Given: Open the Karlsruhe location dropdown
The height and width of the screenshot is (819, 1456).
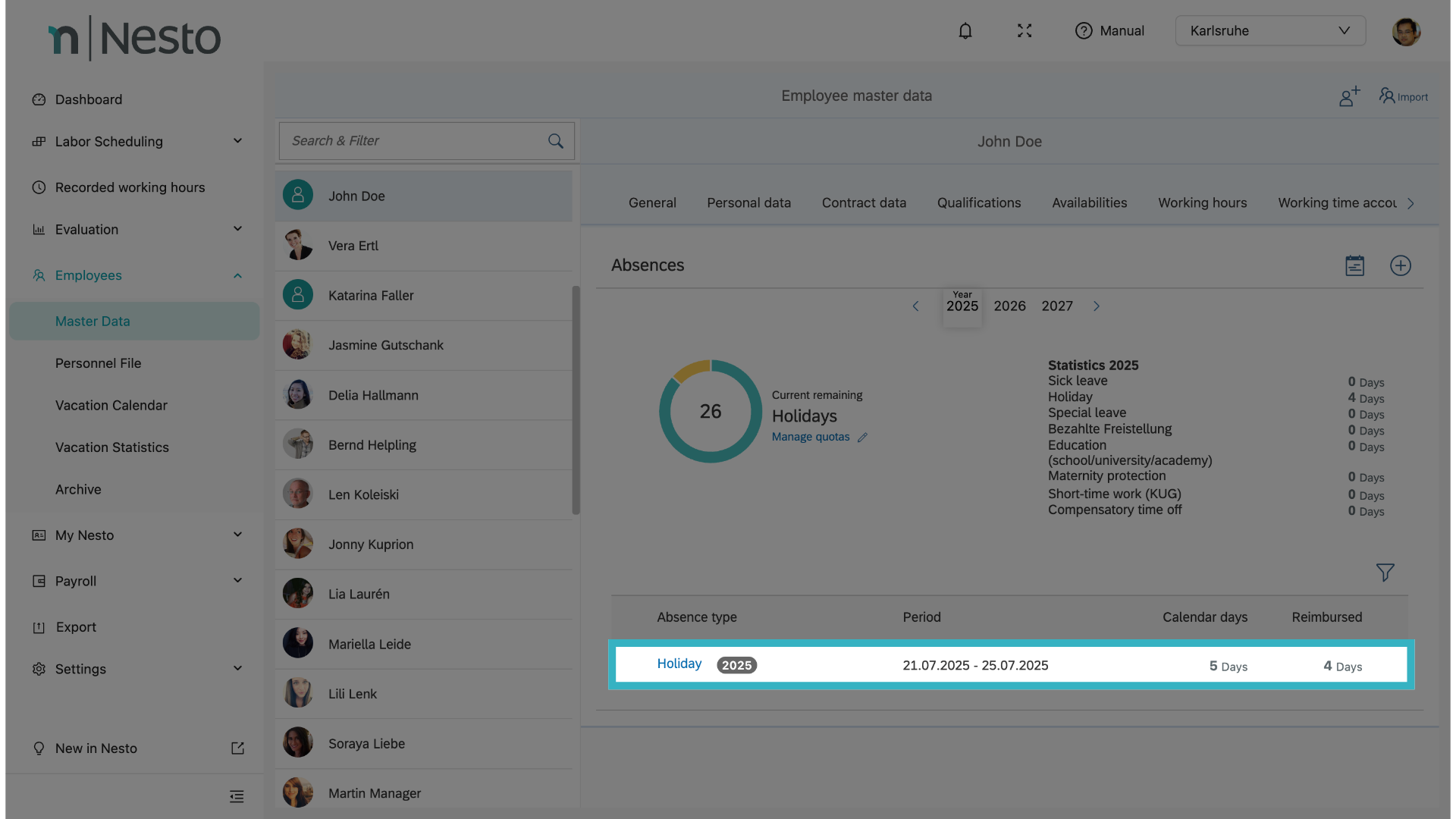Looking at the screenshot, I should 1270,31.
